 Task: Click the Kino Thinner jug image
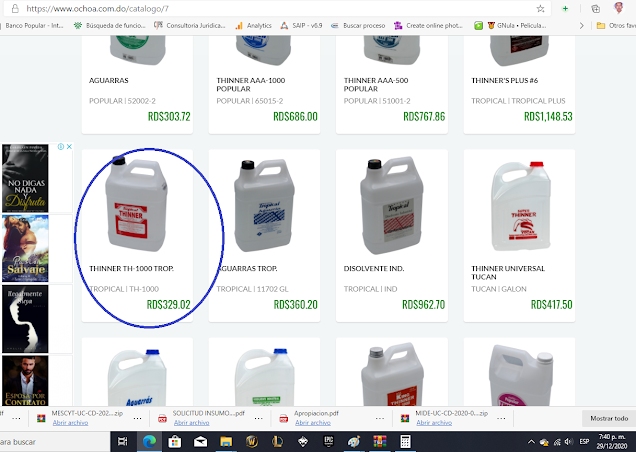392,376
